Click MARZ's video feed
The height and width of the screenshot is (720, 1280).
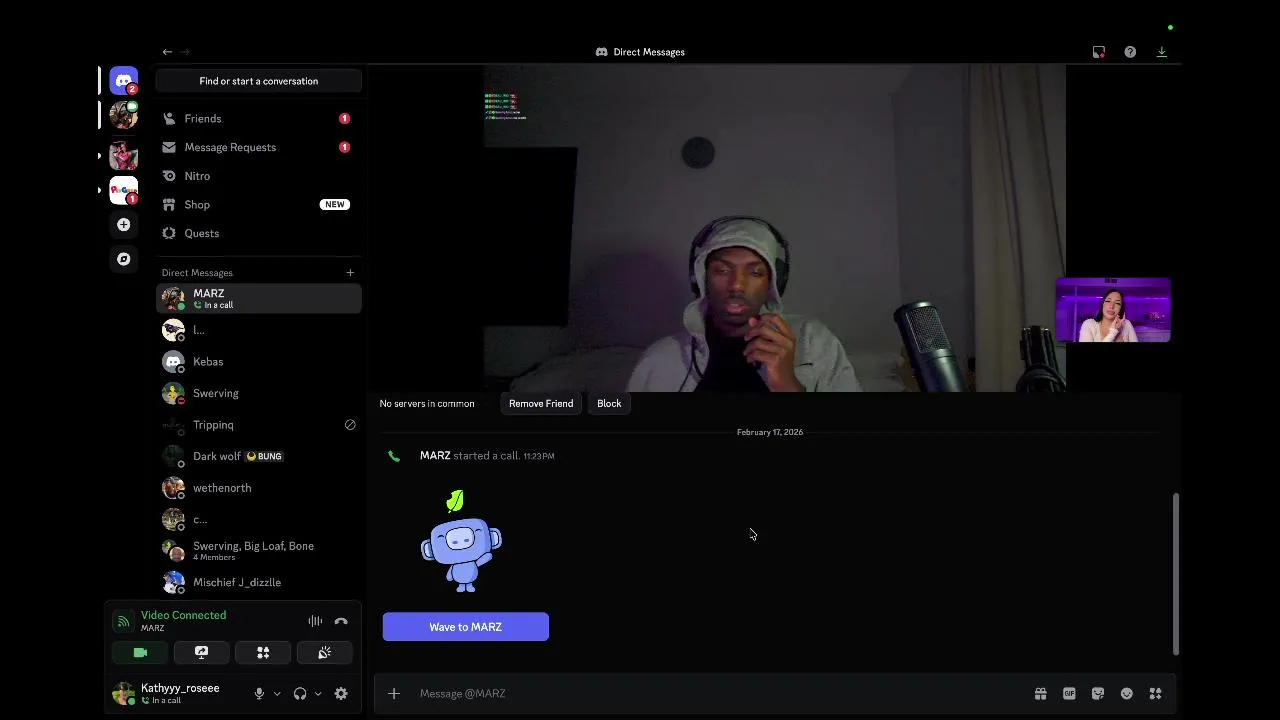click(775, 228)
